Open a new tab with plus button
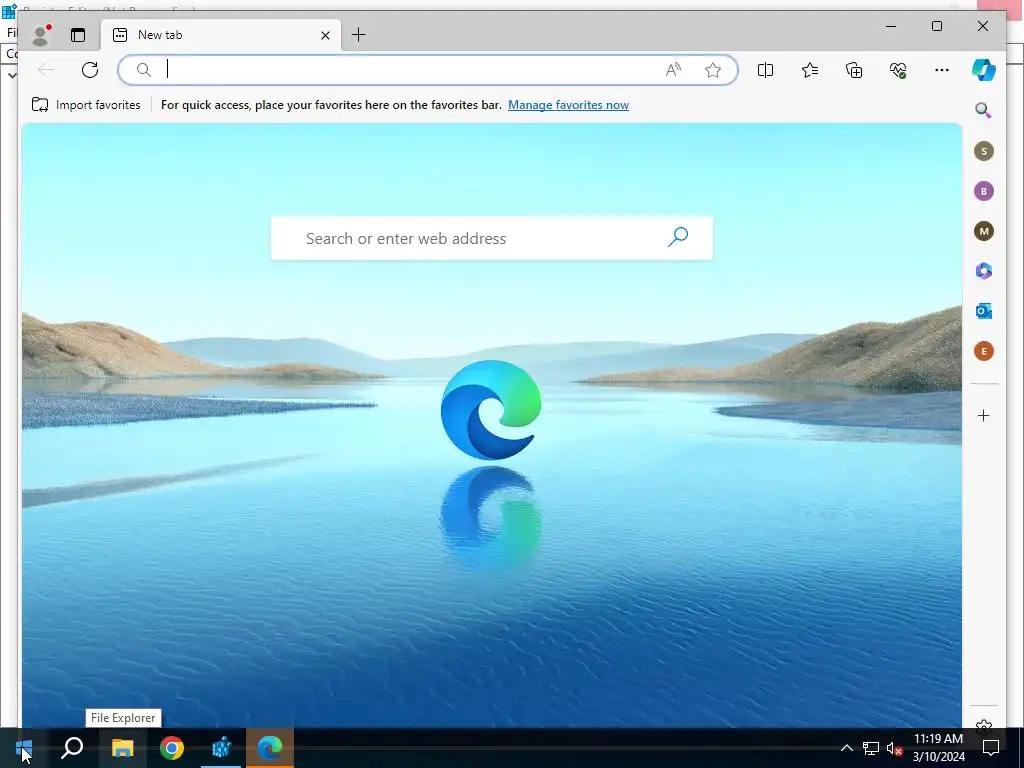Viewport: 1024px width, 768px height. 359,35
